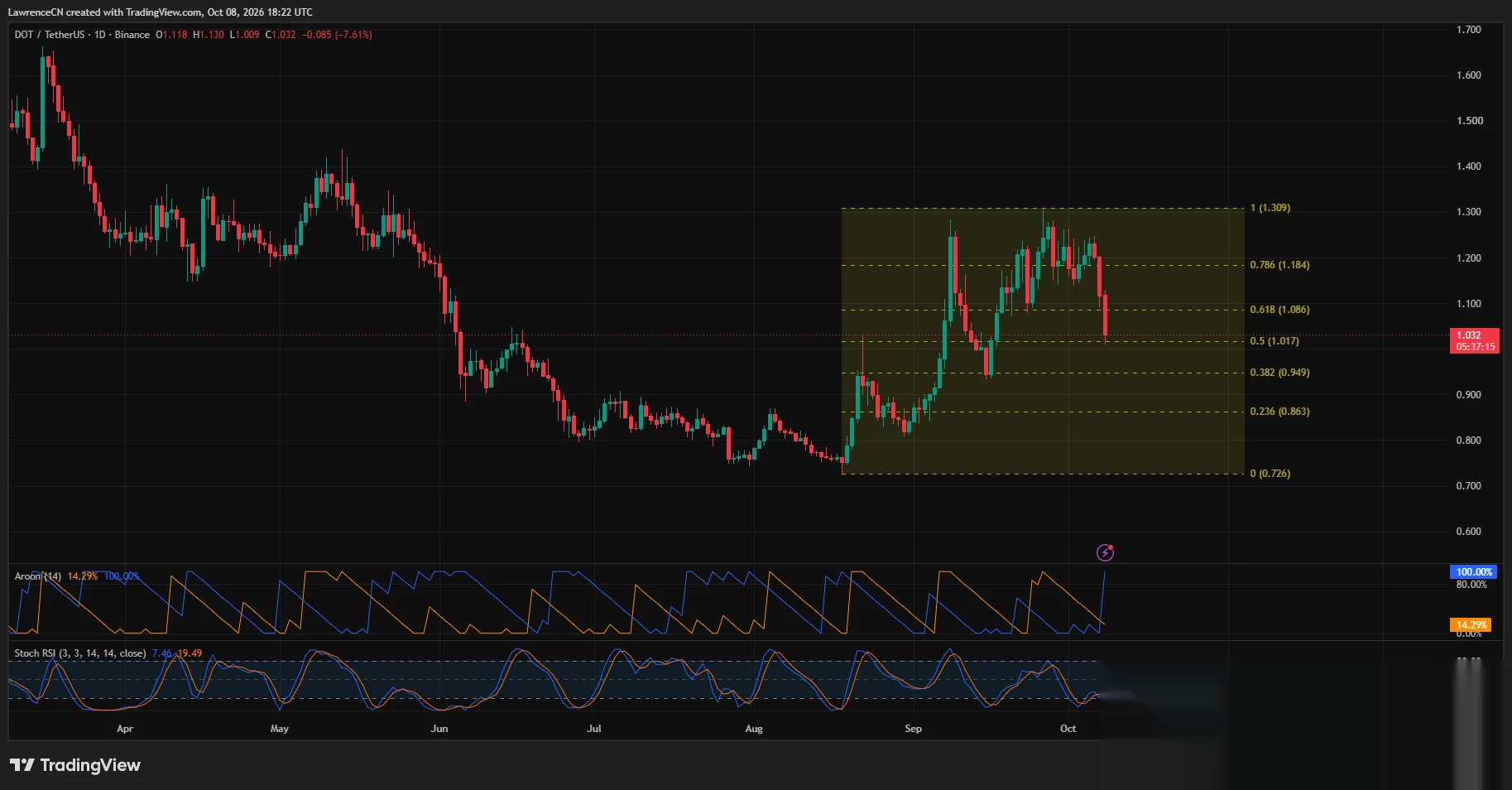Screen dimensions: 1512x790
Task: Select the Aroon (14) indicator legend
Action: (38, 576)
